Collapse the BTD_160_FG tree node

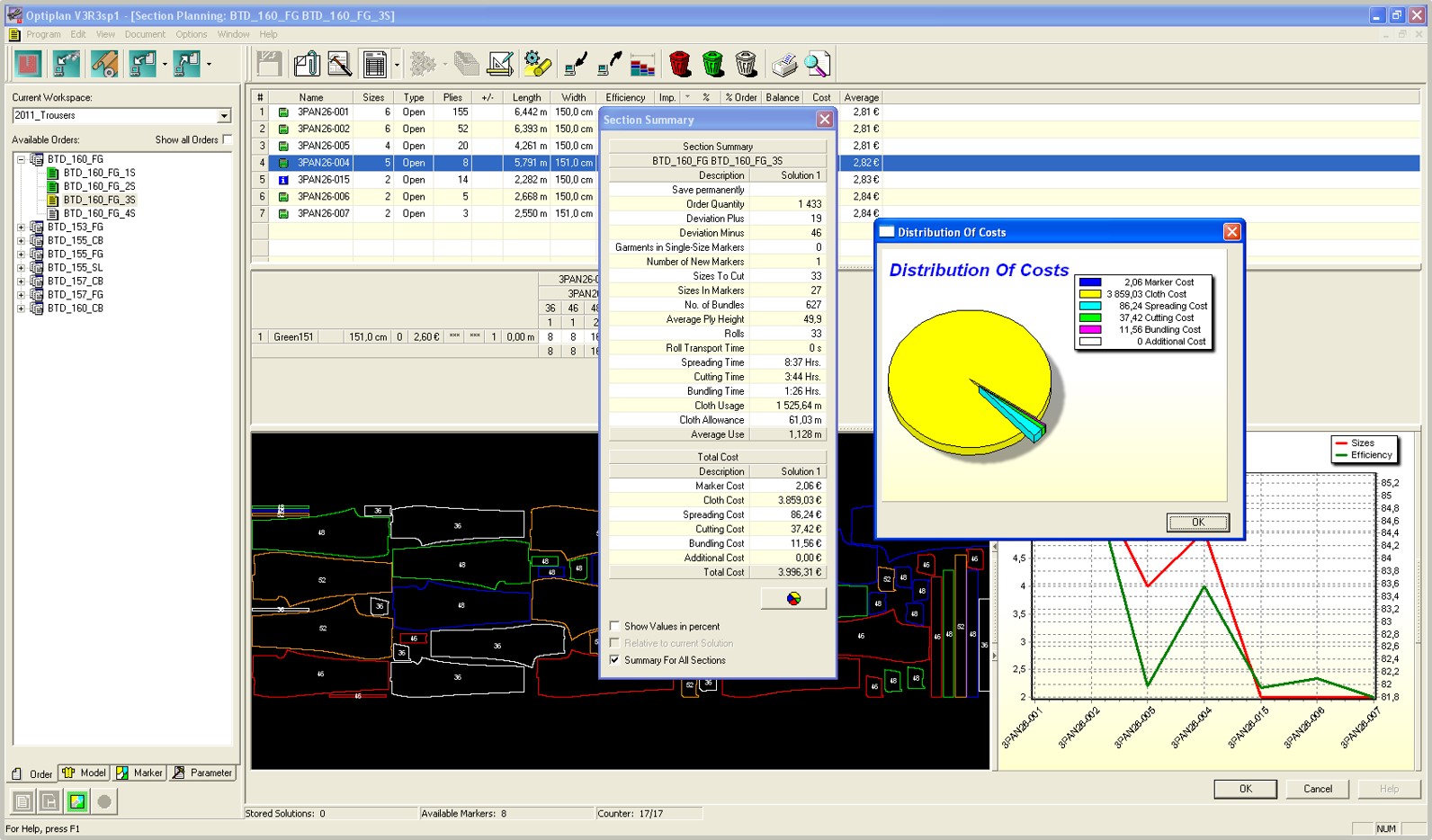point(21,159)
